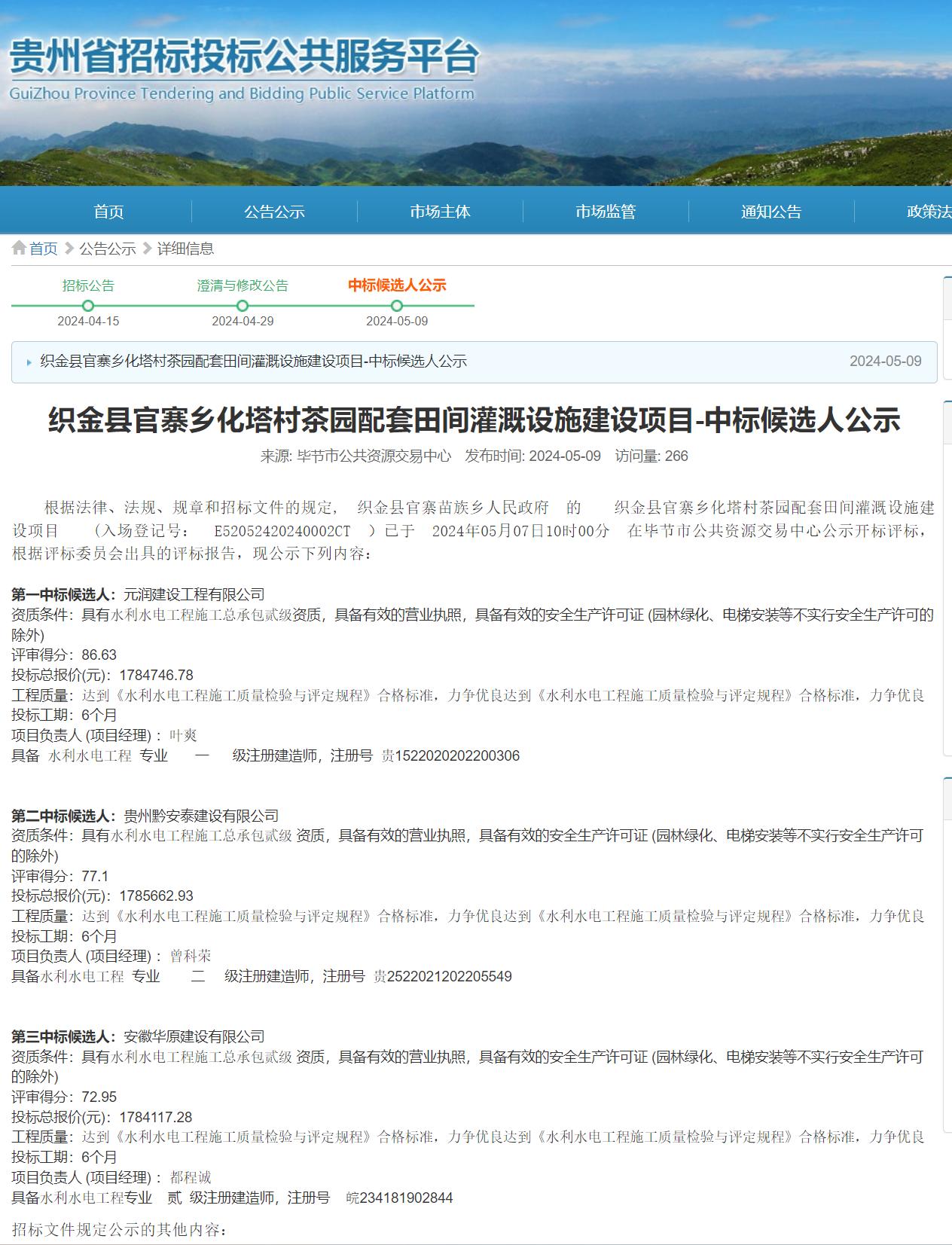Click the 2024-05-09 timeline circle marker

tap(397, 306)
